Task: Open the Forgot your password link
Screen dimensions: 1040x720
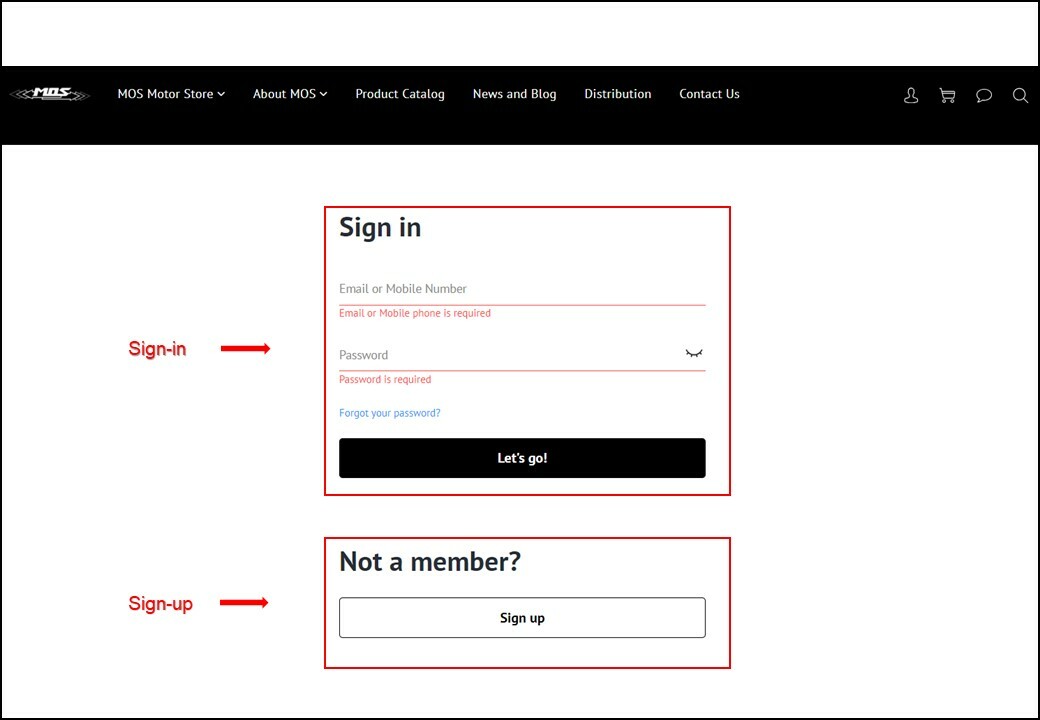Action: pos(389,412)
